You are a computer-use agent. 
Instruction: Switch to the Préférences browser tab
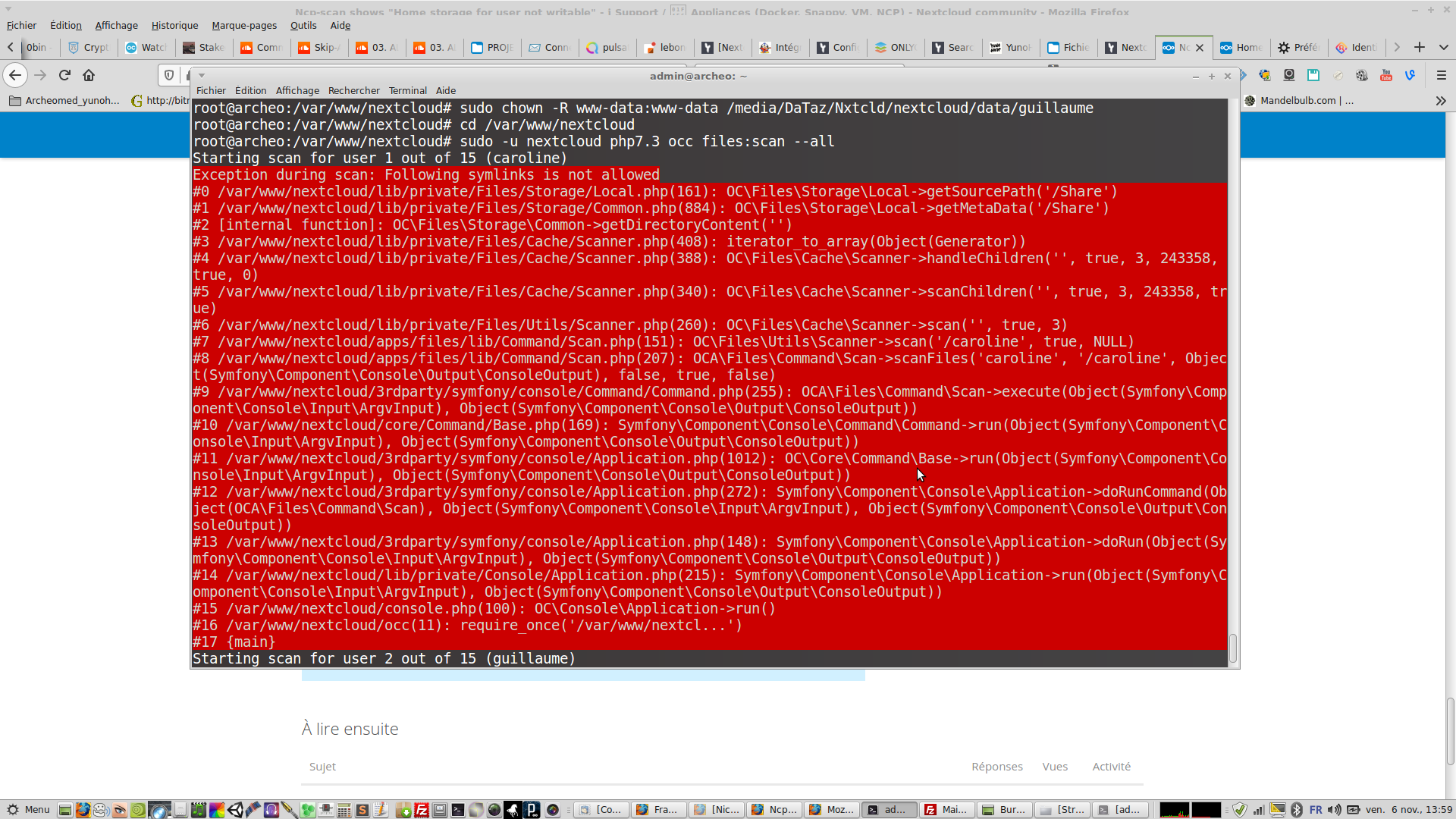pos(1298,47)
